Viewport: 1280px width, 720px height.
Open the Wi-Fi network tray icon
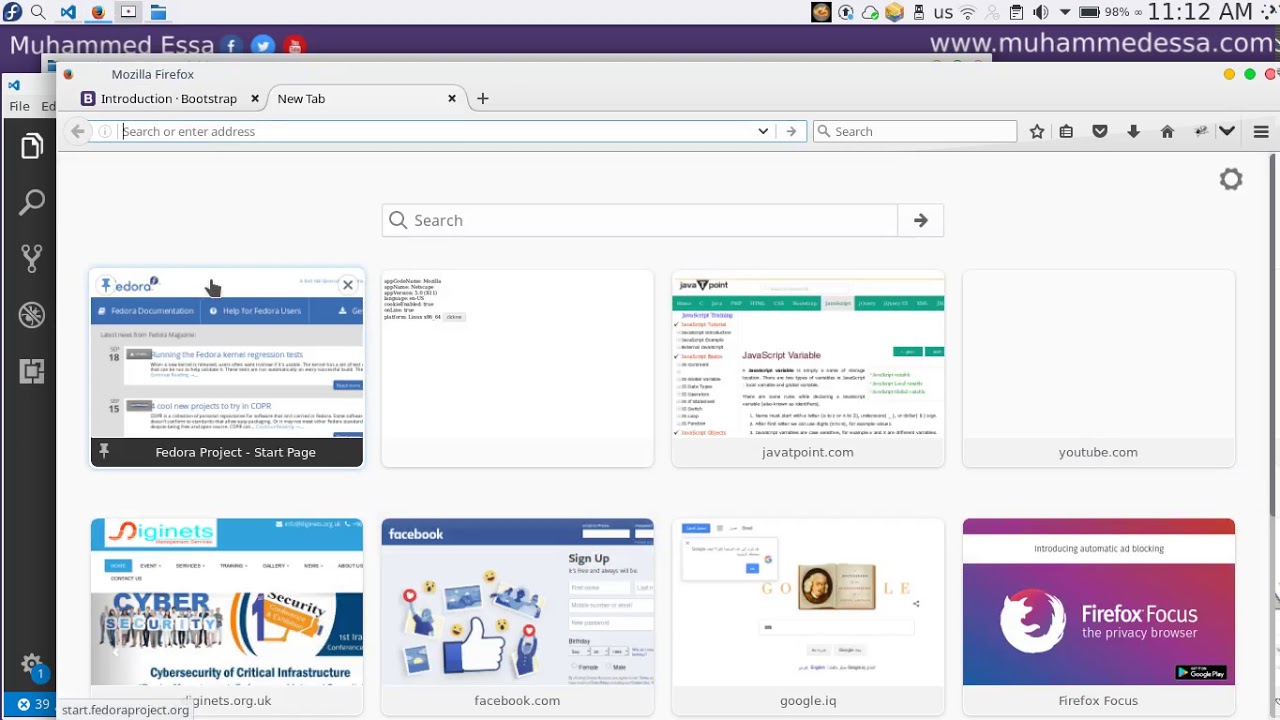click(x=967, y=13)
